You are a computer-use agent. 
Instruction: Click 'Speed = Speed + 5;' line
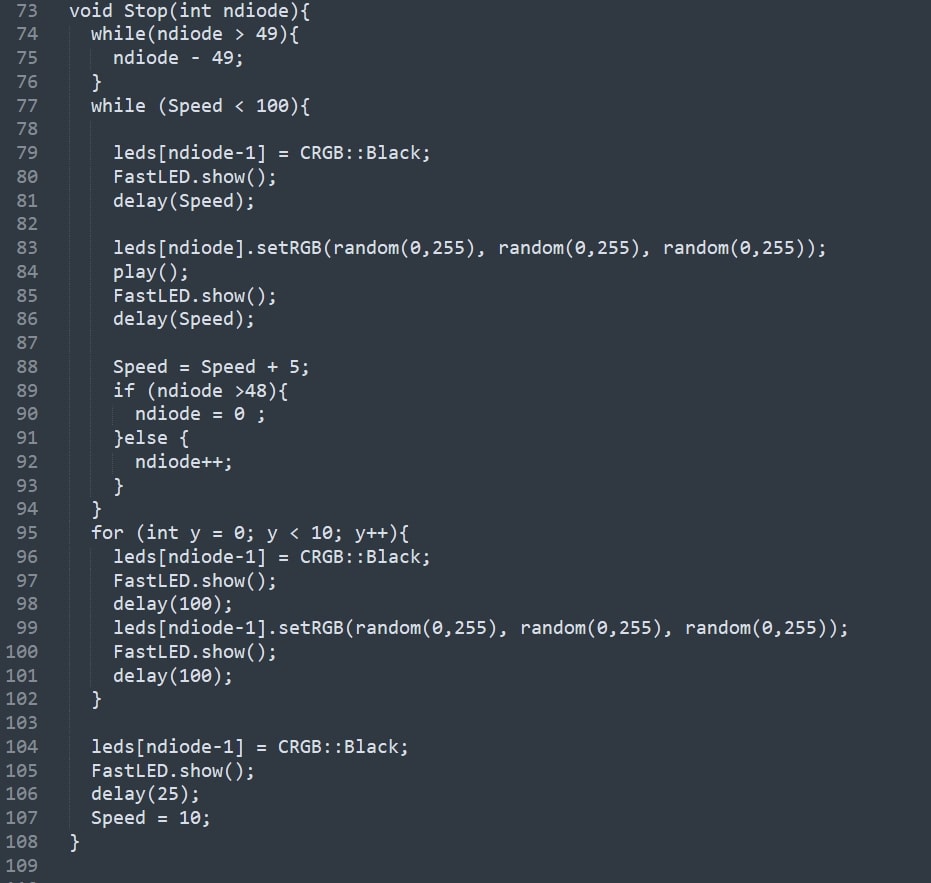[211, 367]
